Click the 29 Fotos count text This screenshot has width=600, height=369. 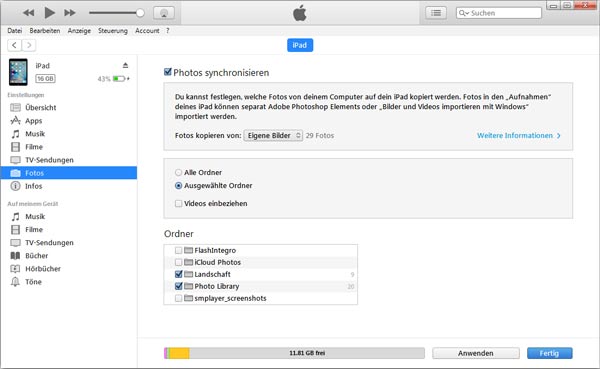[x=320, y=136]
